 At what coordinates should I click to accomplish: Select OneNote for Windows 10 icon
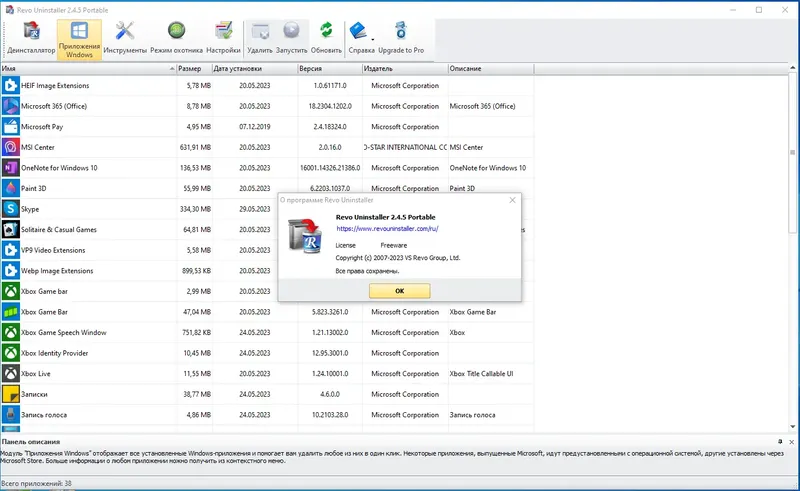pos(11,168)
